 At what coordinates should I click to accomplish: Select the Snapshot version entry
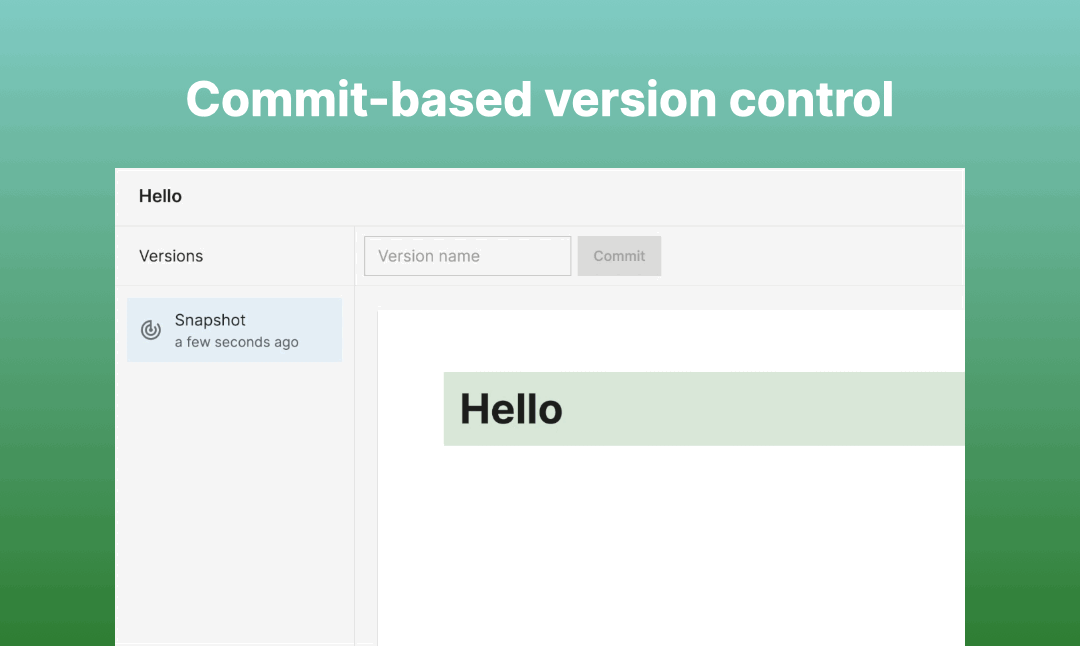(x=234, y=330)
